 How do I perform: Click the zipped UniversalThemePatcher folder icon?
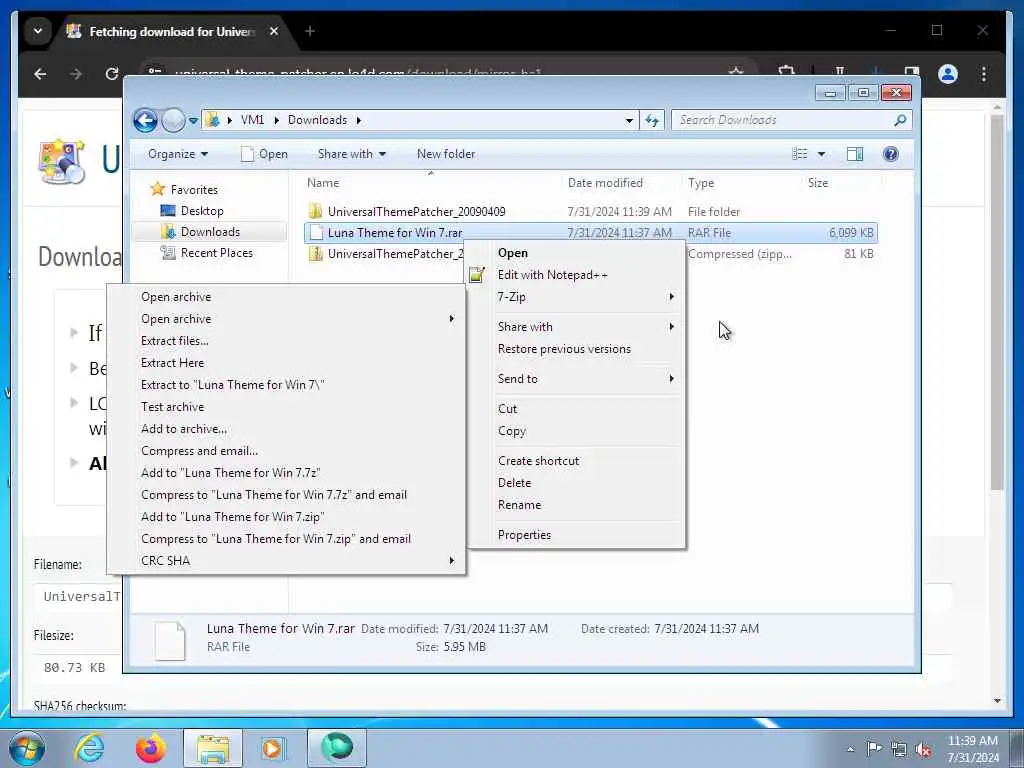click(x=315, y=253)
